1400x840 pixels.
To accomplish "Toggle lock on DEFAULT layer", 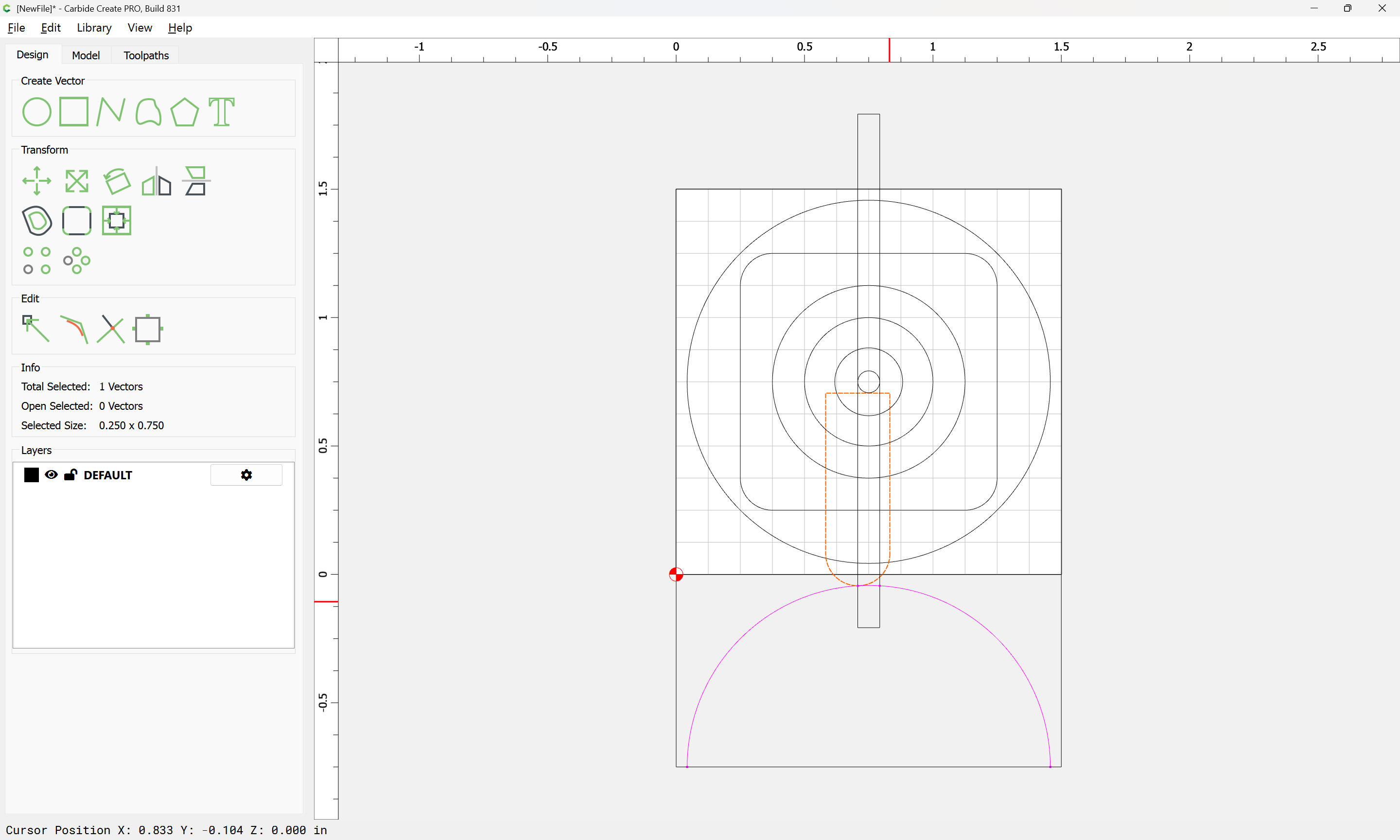I will [70, 475].
